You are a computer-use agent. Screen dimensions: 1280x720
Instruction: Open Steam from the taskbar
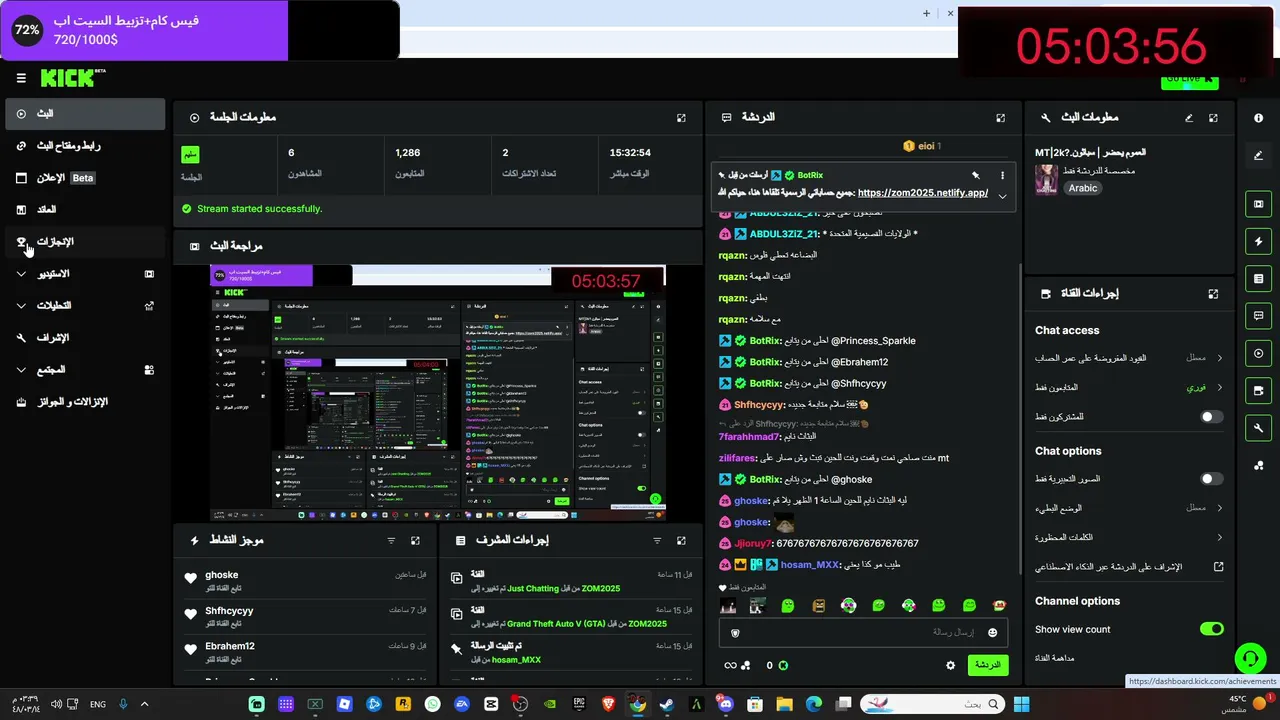click(667, 704)
